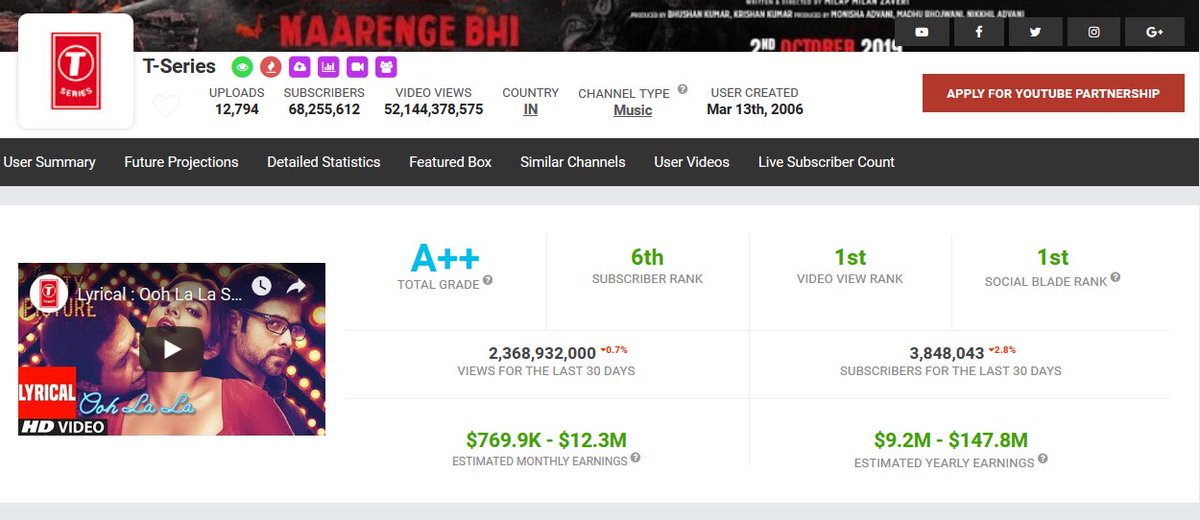Screen dimensions: 1200x520
Task: Click help icon beside Estimated Yearly Earnings
Action: [1043, 459]
